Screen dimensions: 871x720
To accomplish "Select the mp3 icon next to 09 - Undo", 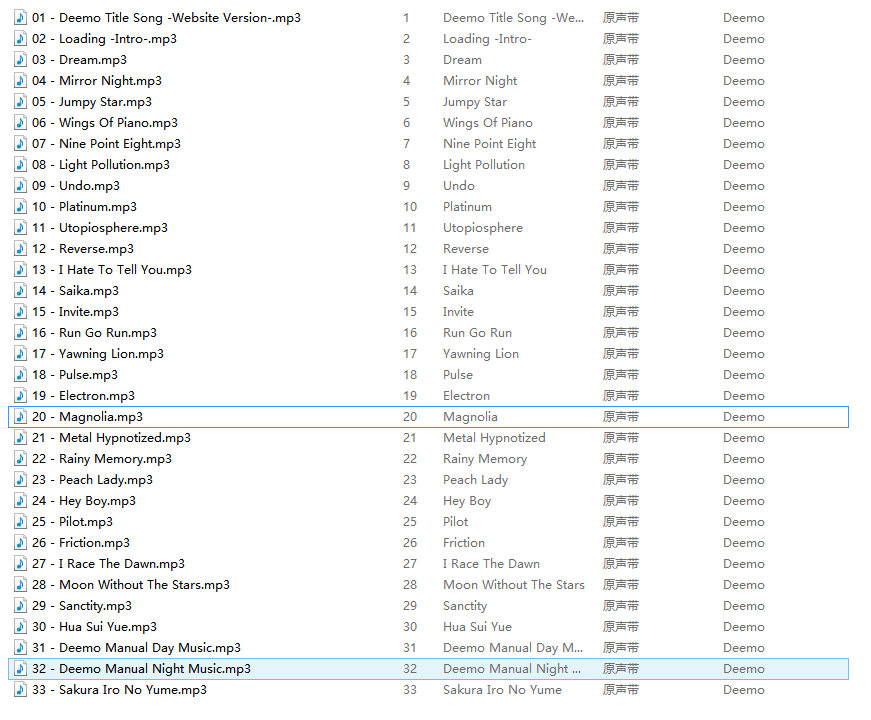I will coord(20,186).
